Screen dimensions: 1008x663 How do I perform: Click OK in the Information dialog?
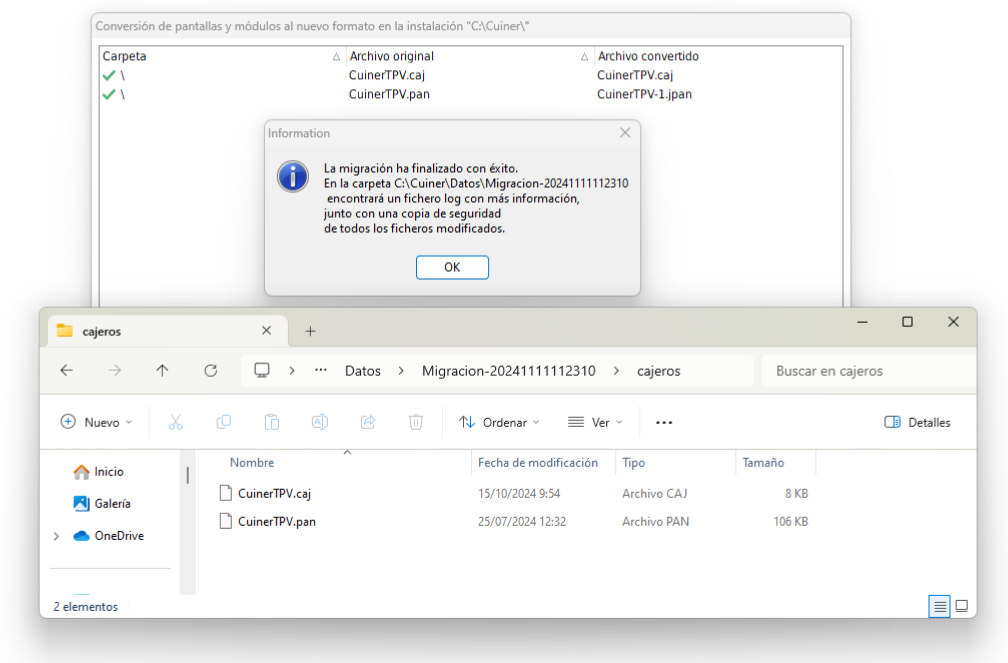click(x=452, y=268)
